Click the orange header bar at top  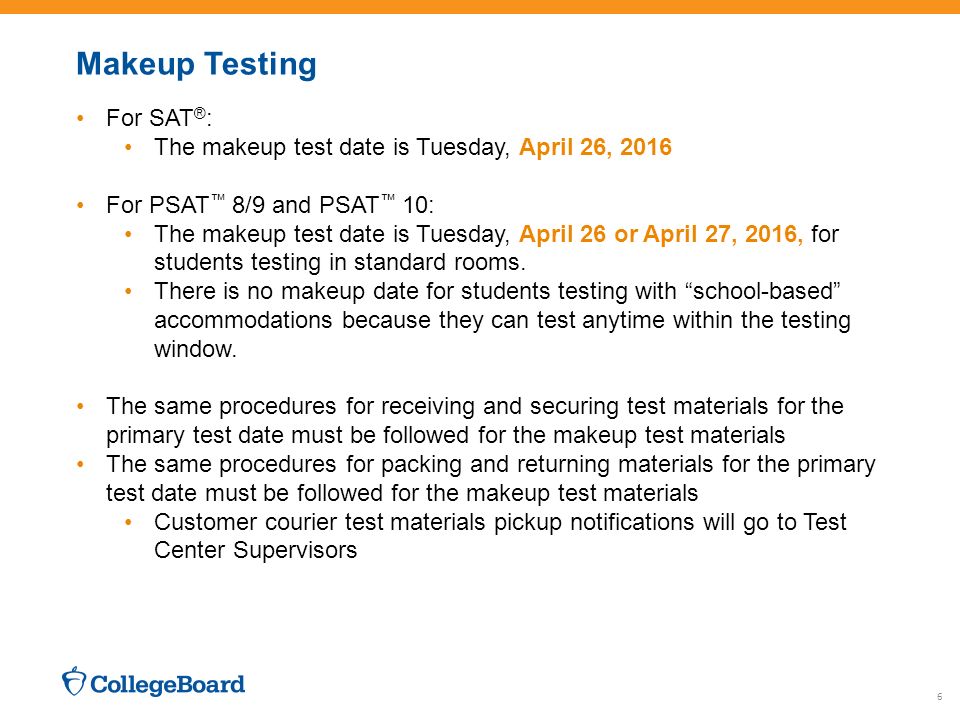point(480,7)
